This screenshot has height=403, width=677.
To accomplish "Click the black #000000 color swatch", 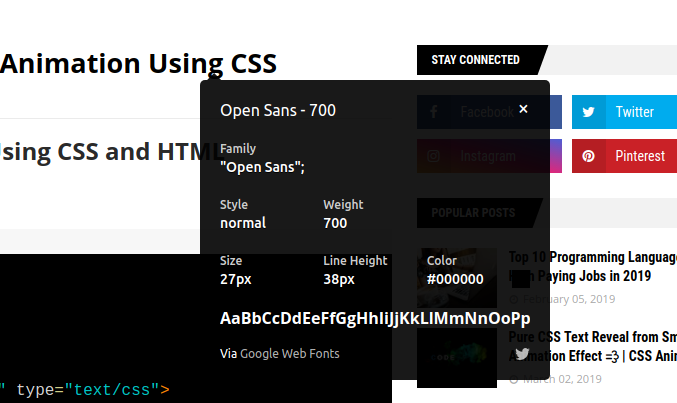I will pos(520,280).
